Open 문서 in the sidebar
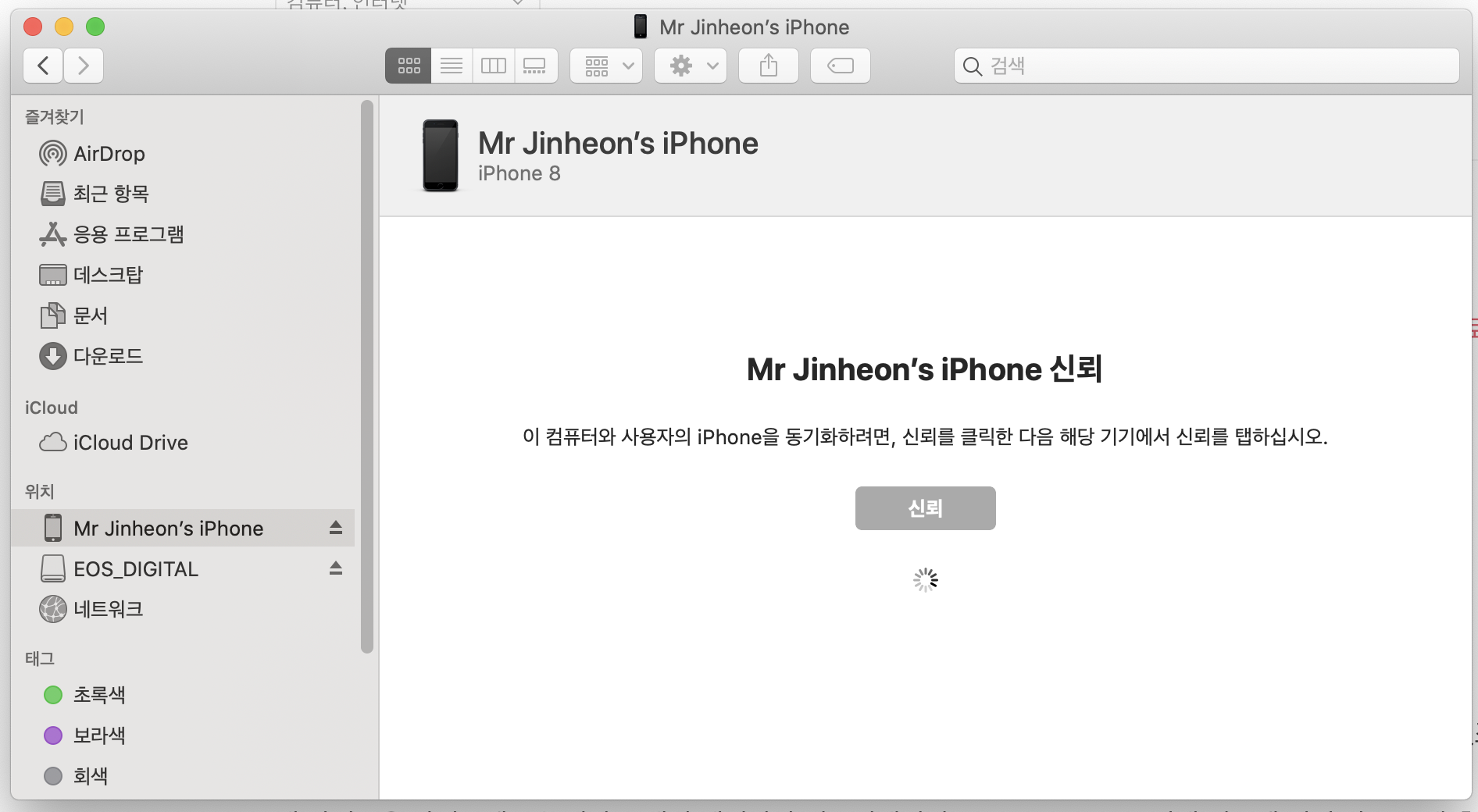 [184, 315]
